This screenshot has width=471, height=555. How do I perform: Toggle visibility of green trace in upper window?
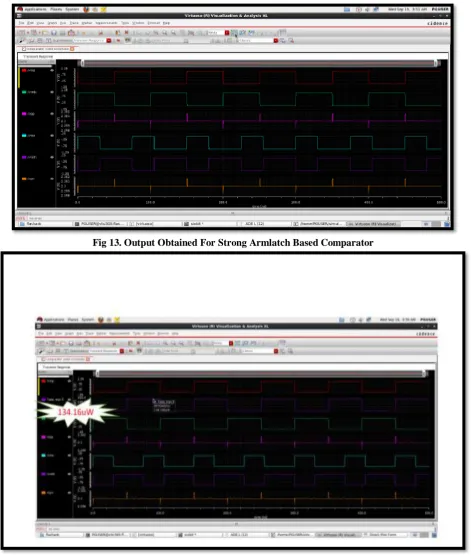pos(52,92)
